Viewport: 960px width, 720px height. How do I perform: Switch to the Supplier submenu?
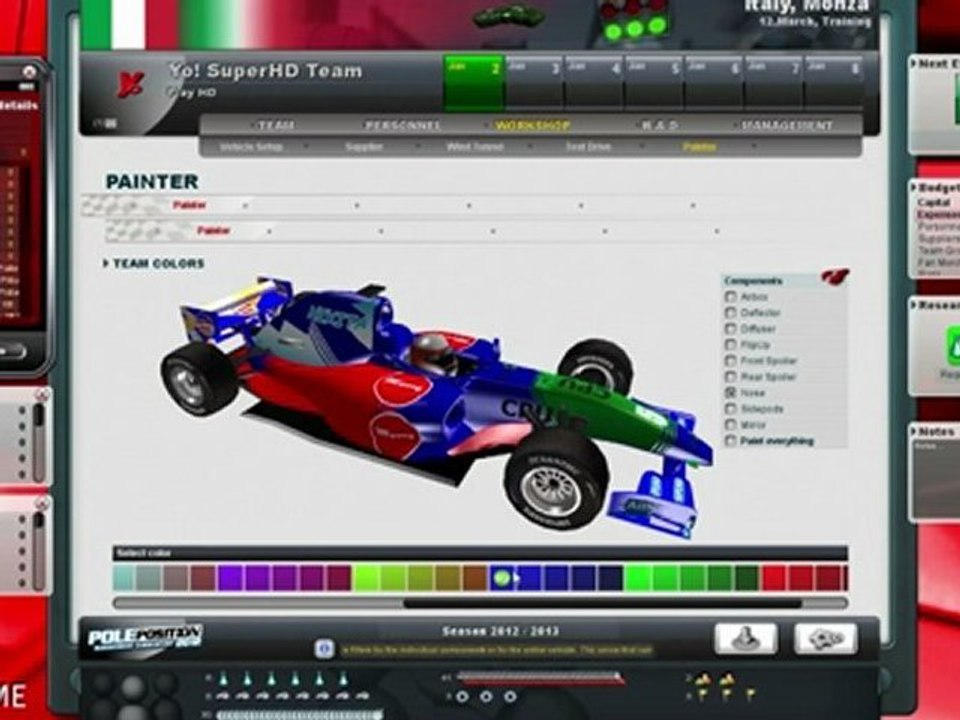(364, 147)
